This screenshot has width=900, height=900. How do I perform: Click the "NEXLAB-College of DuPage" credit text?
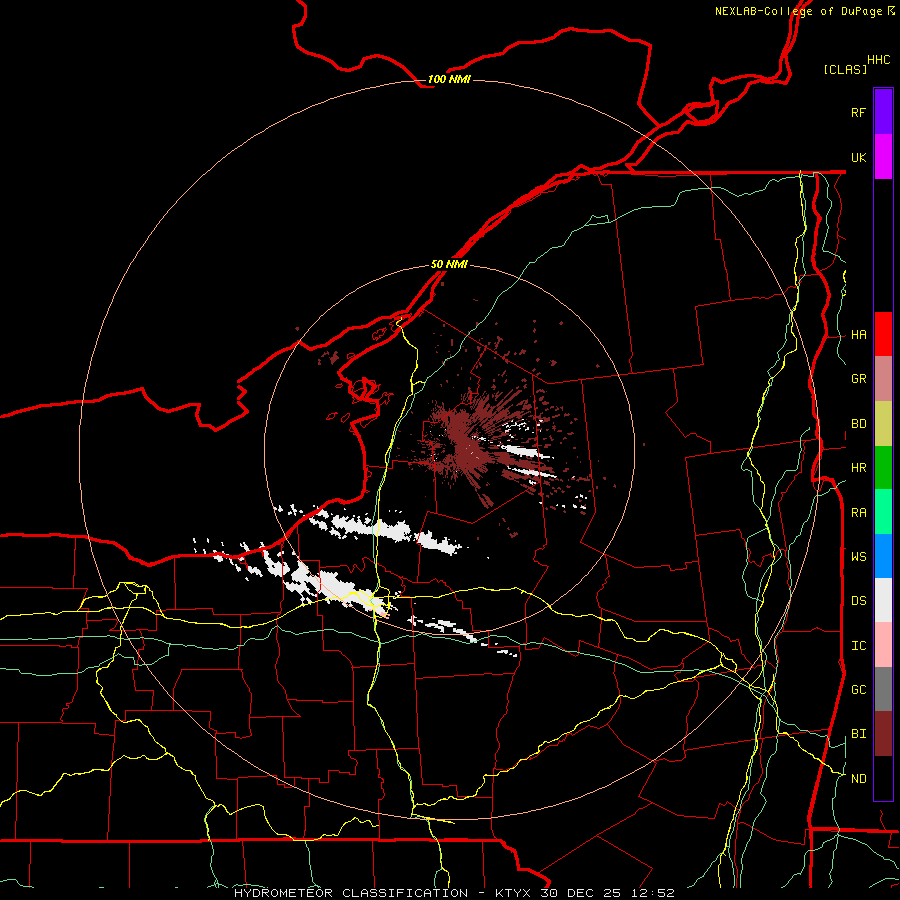[x=798, y=11]
